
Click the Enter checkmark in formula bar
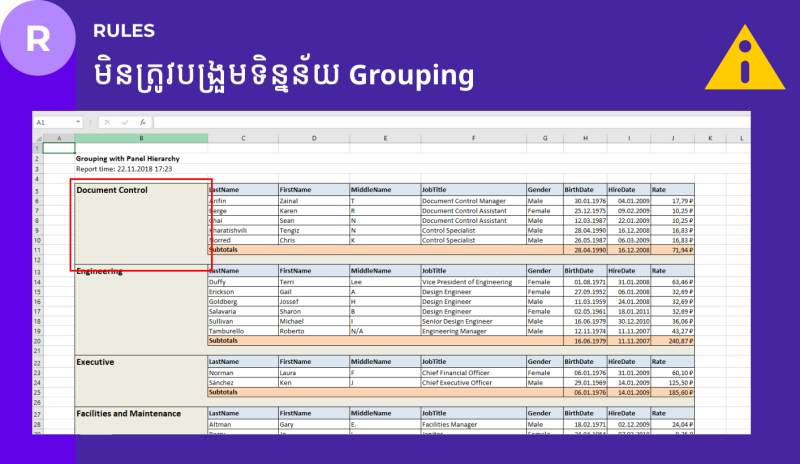(x=125, y=122)
